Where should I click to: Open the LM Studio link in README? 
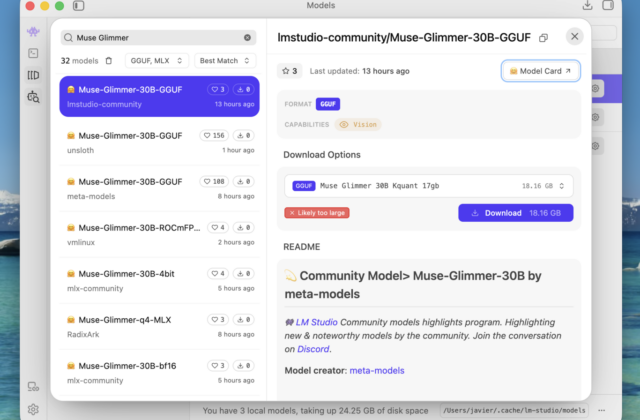click(x=316, y=322)
